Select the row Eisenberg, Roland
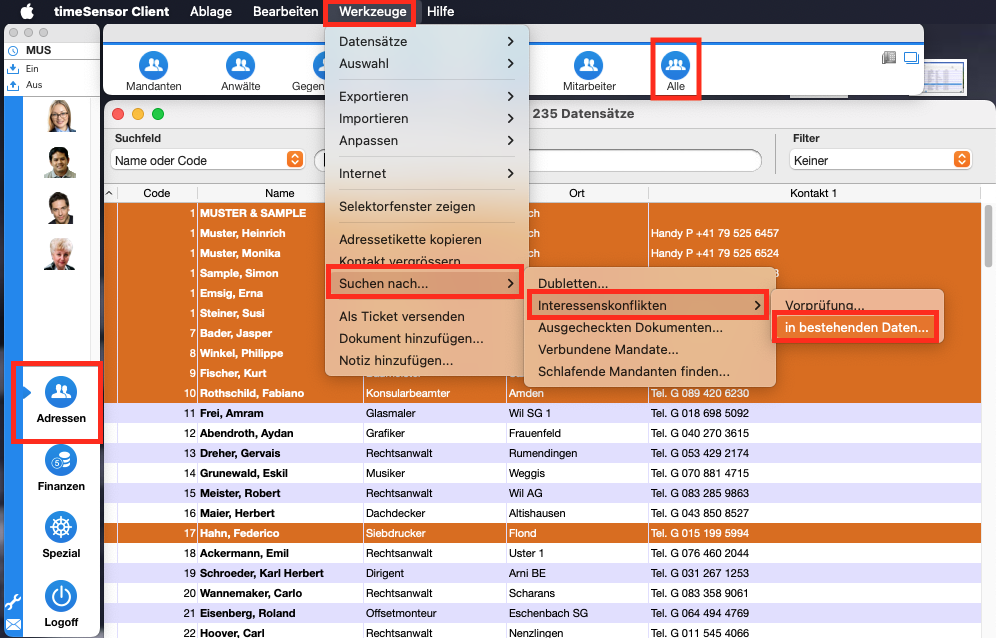Screen dimensions: 996x638 tap(542, 613)
